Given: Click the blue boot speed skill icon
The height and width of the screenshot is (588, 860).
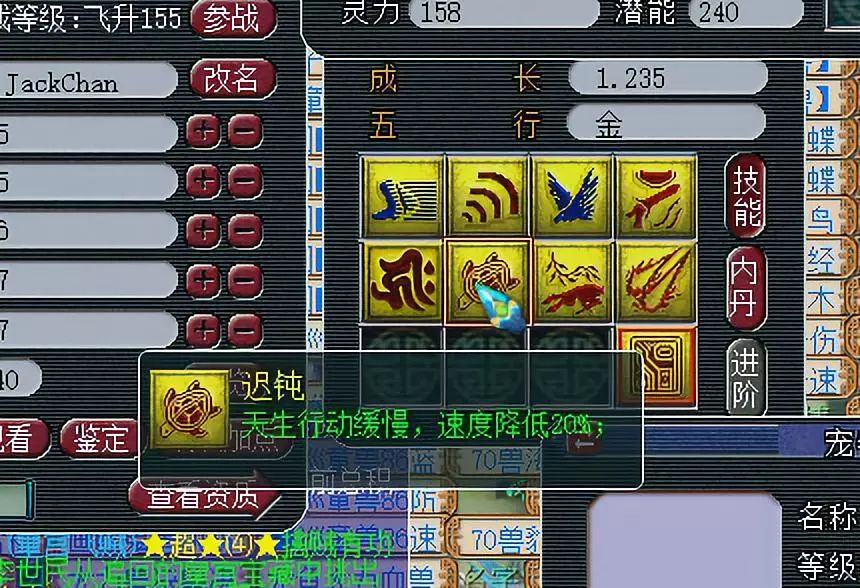Looking at the screenshot, I should pos(402,196).
